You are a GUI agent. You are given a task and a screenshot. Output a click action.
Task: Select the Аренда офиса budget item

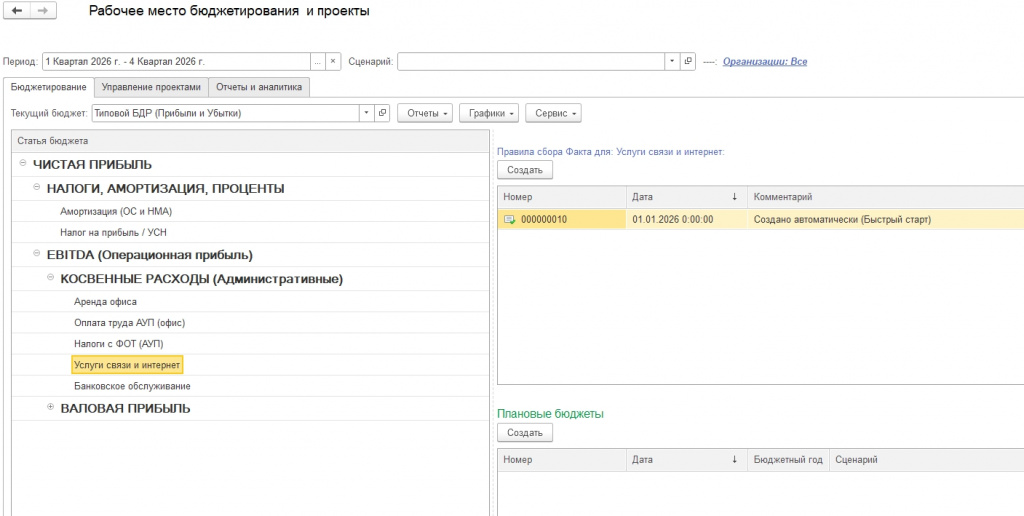[x=105, y=302]
